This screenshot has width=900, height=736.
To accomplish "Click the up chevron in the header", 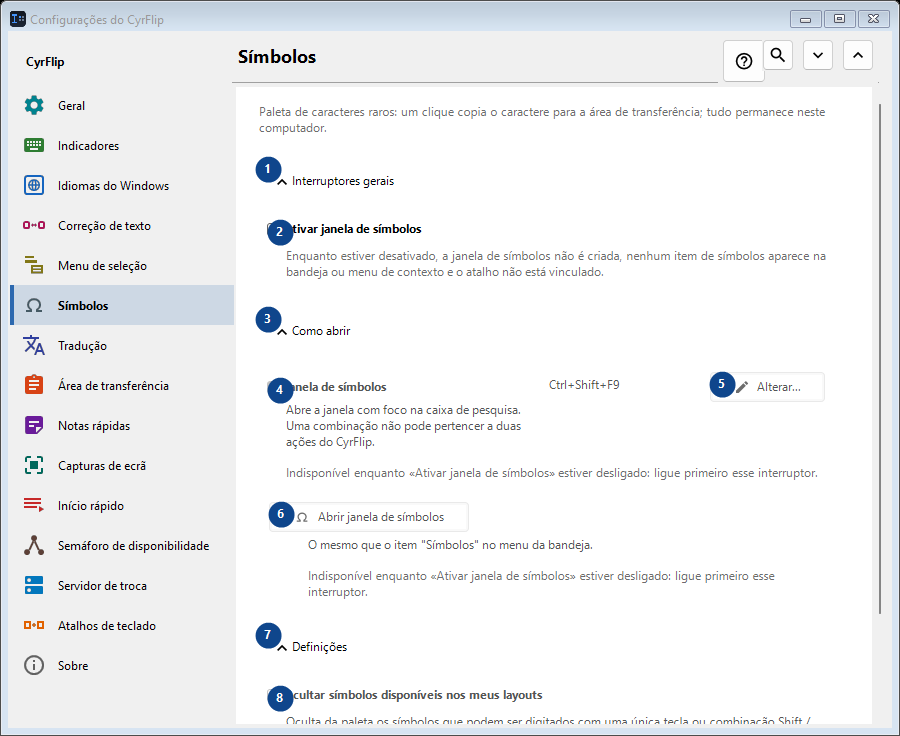I will (858, 55).
